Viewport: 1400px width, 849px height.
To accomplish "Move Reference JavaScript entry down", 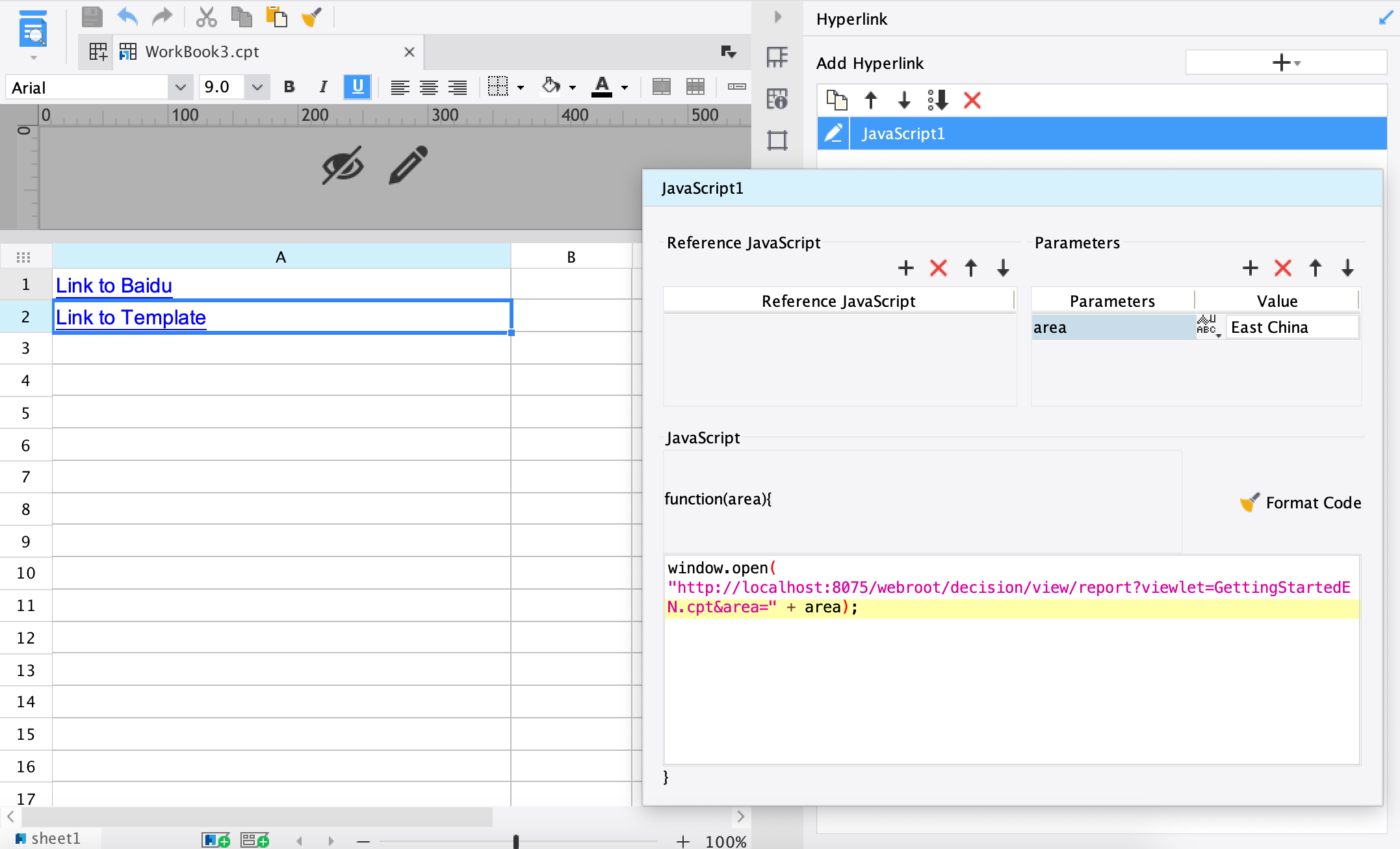I will (1003, 268).
